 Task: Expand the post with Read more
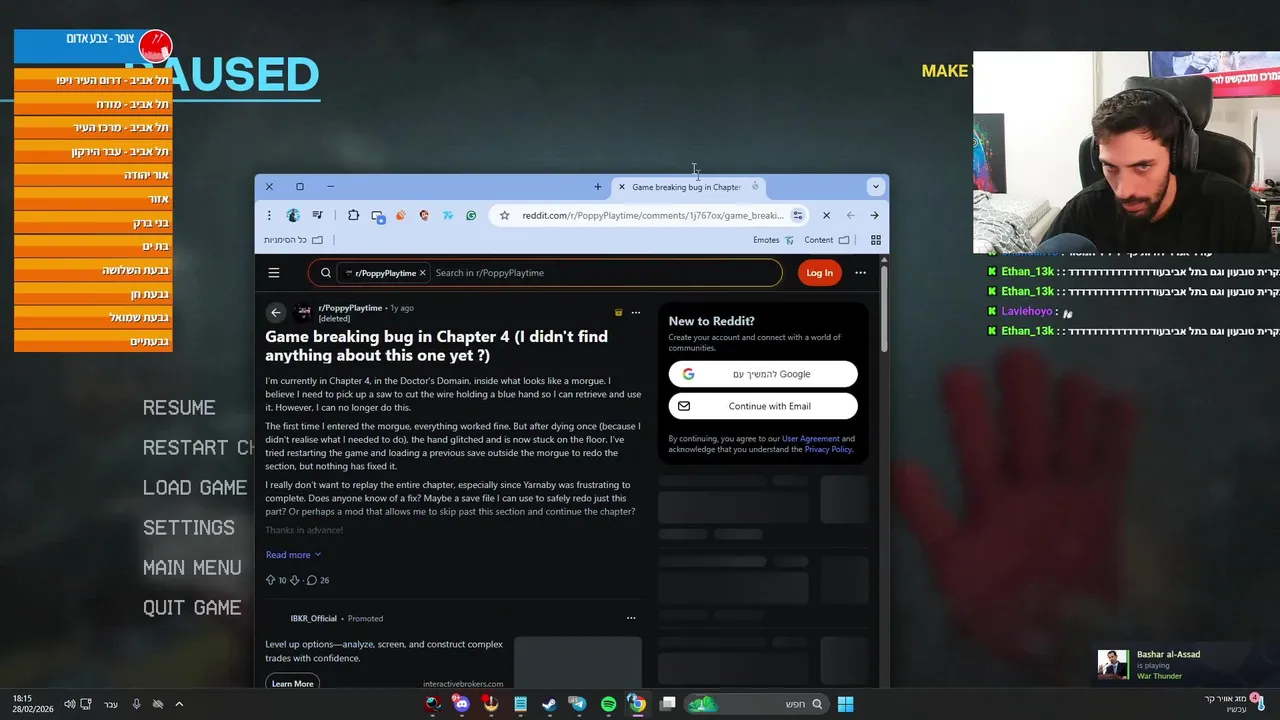click(293, 555)
